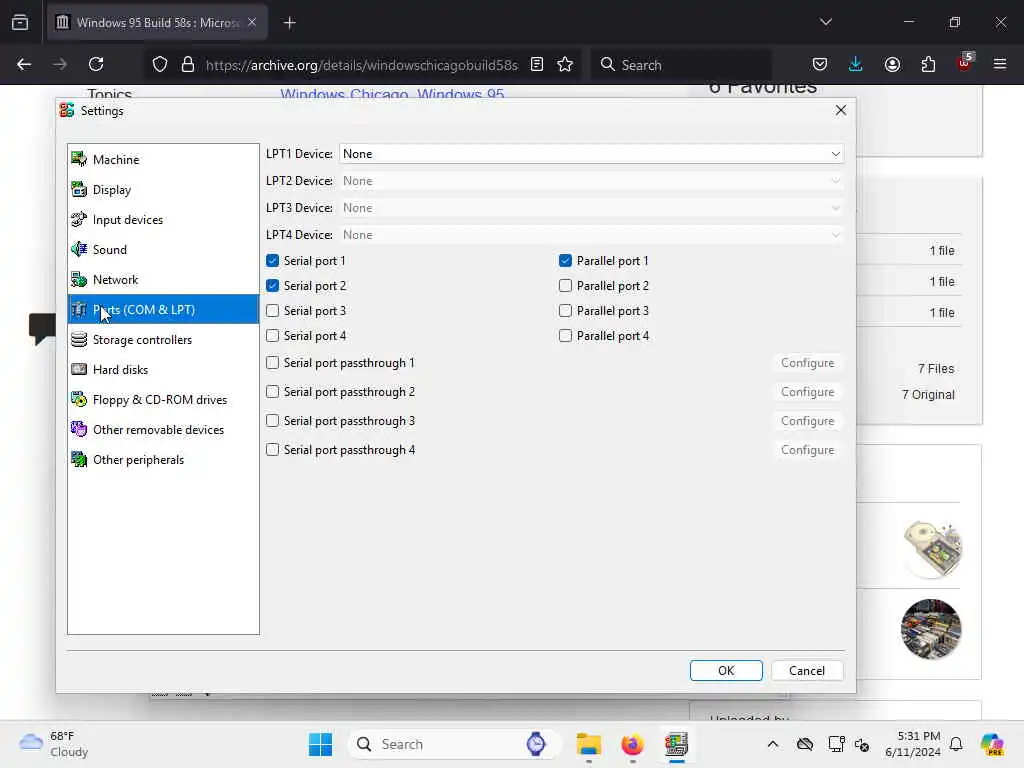Click the Firefox Search box
The height and width of the screenshot is (768, 1024).
point(681,65)
